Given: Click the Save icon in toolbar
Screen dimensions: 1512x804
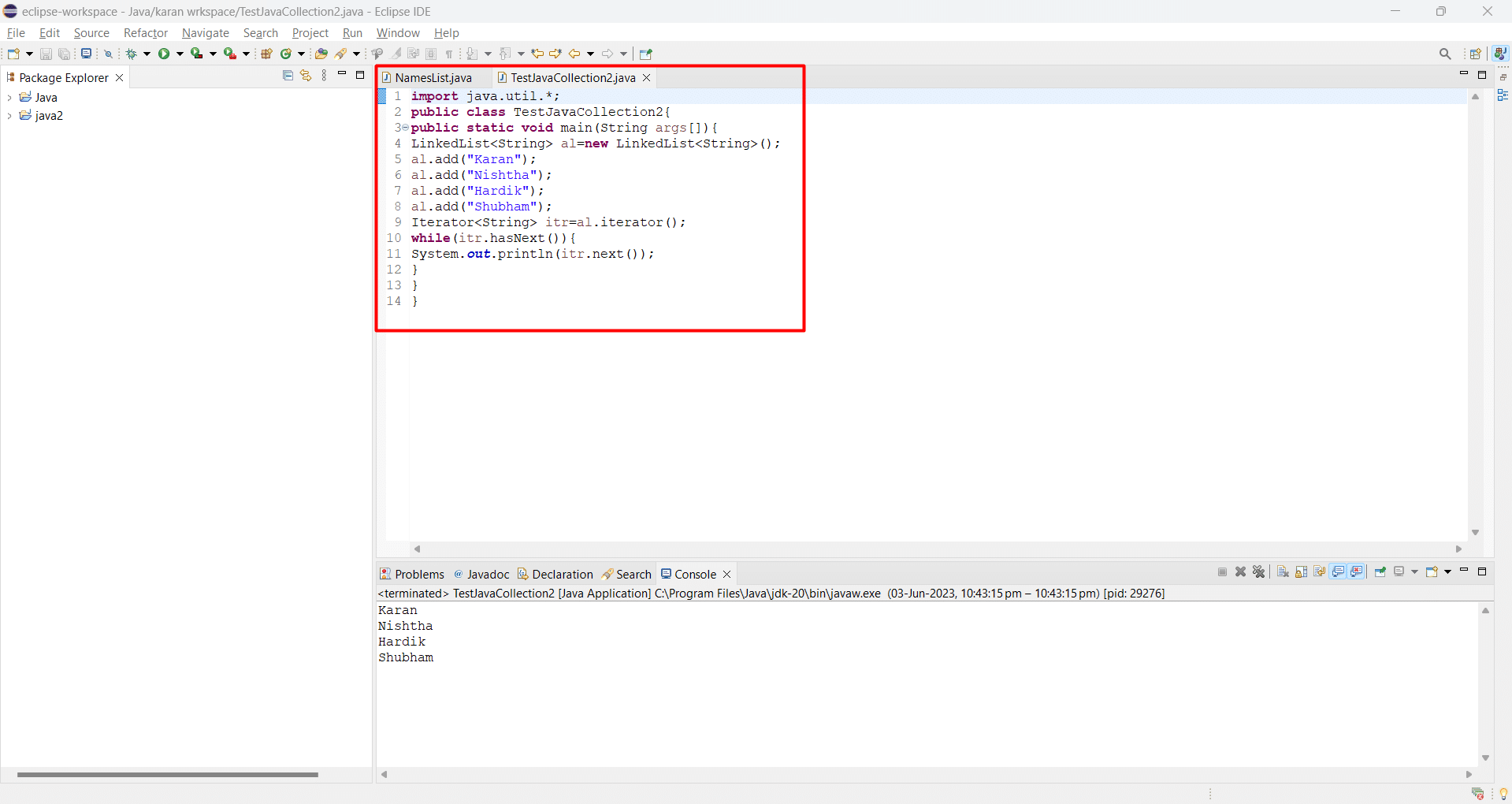Looking at the screenshot, I should point(46,54).
